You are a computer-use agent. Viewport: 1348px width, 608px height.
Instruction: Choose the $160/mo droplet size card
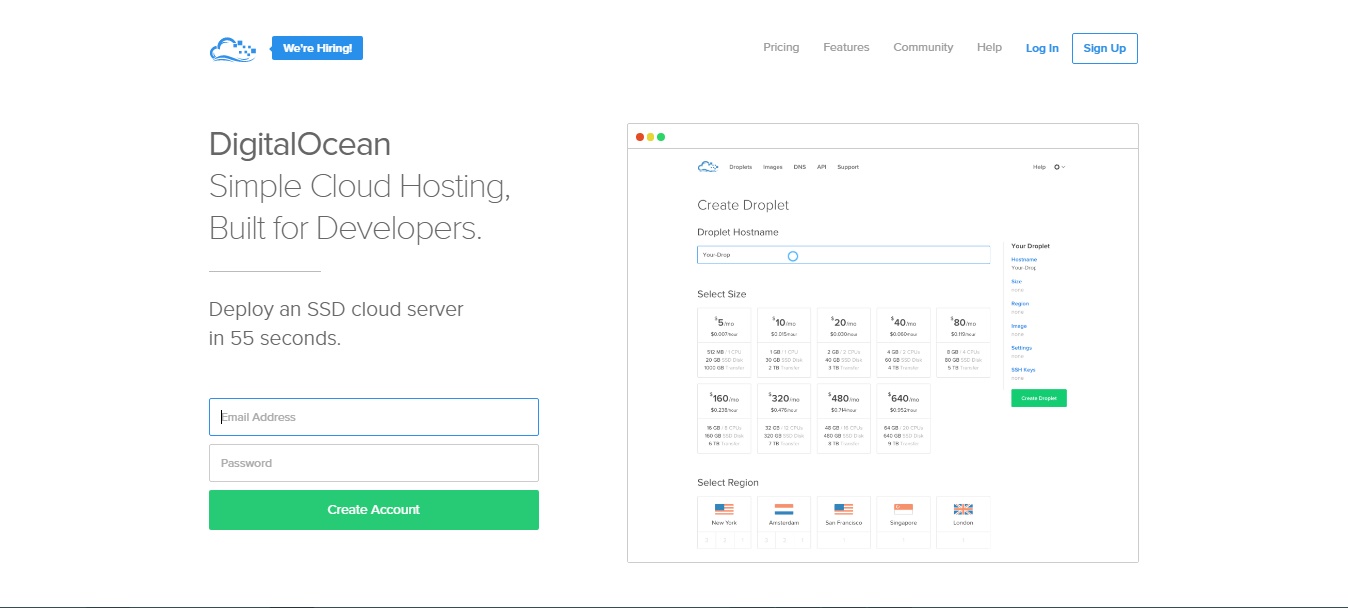[724, 419]
